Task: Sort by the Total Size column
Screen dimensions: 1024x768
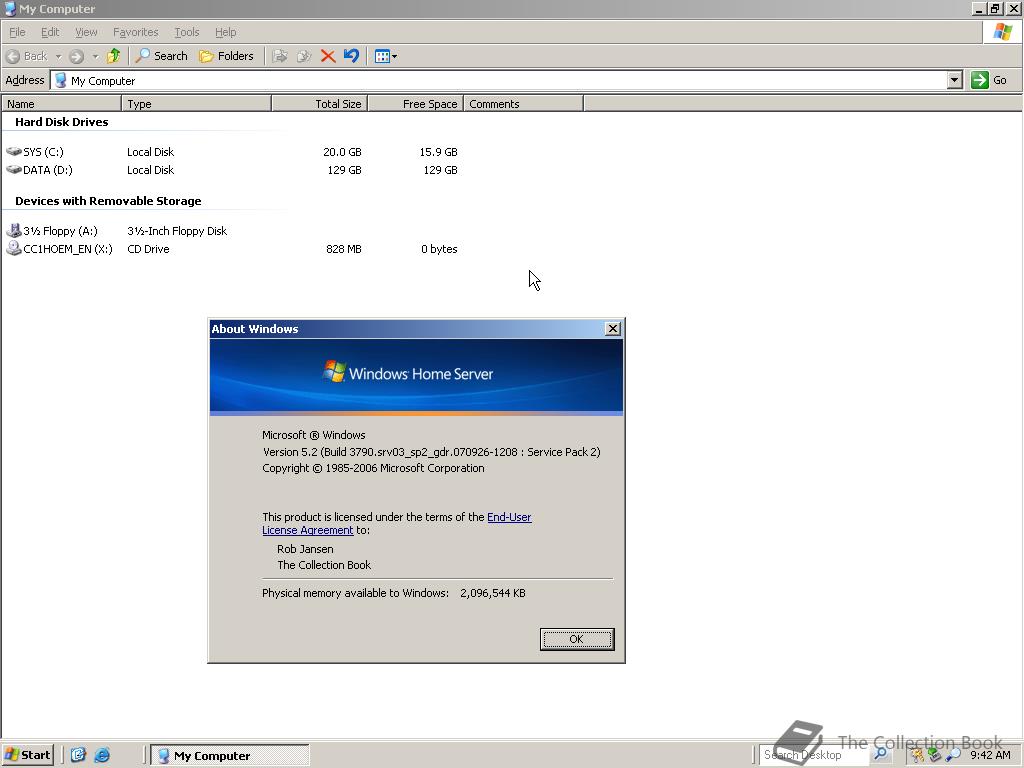Action: click(x=319, y=104)
